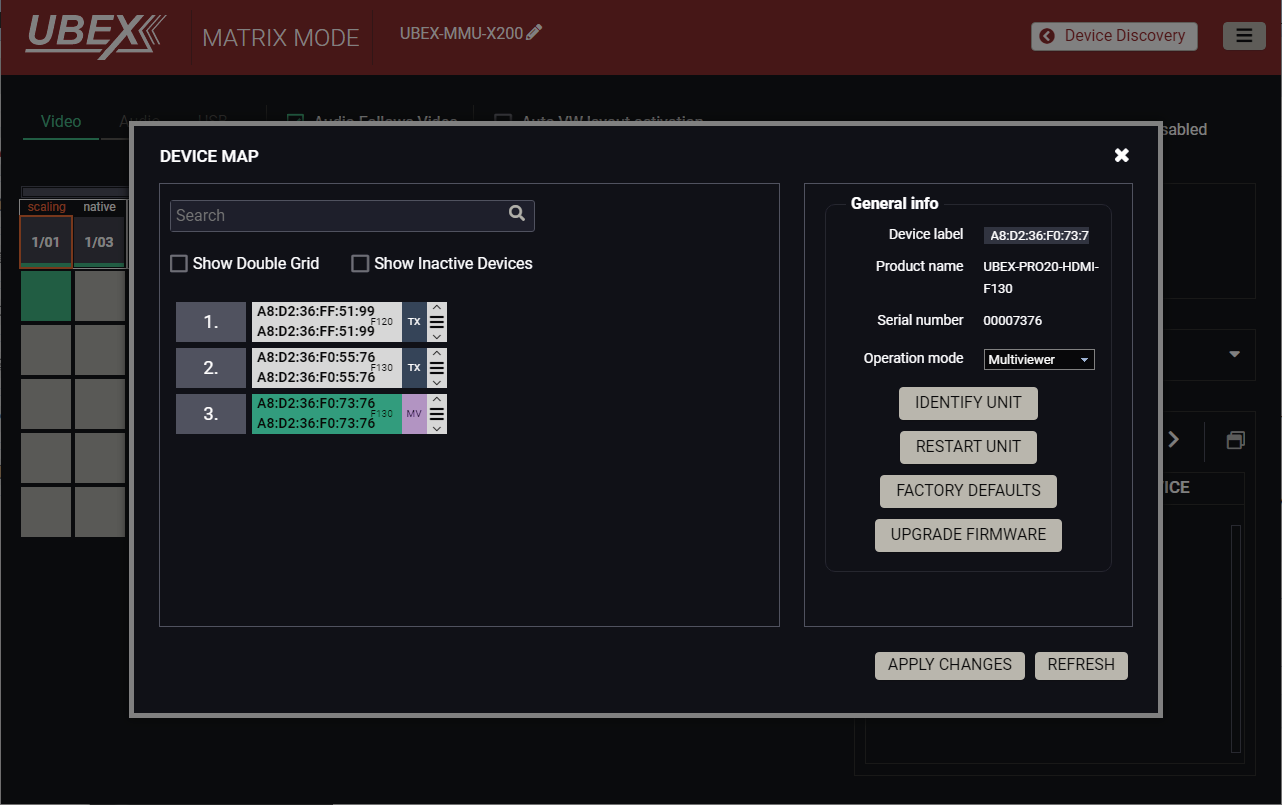Image resolution: width=1282 pixels, height=805 pixels.
Task: Open the Operation mode Multiviewer dropdown
Action: (x=1039, y=360)
